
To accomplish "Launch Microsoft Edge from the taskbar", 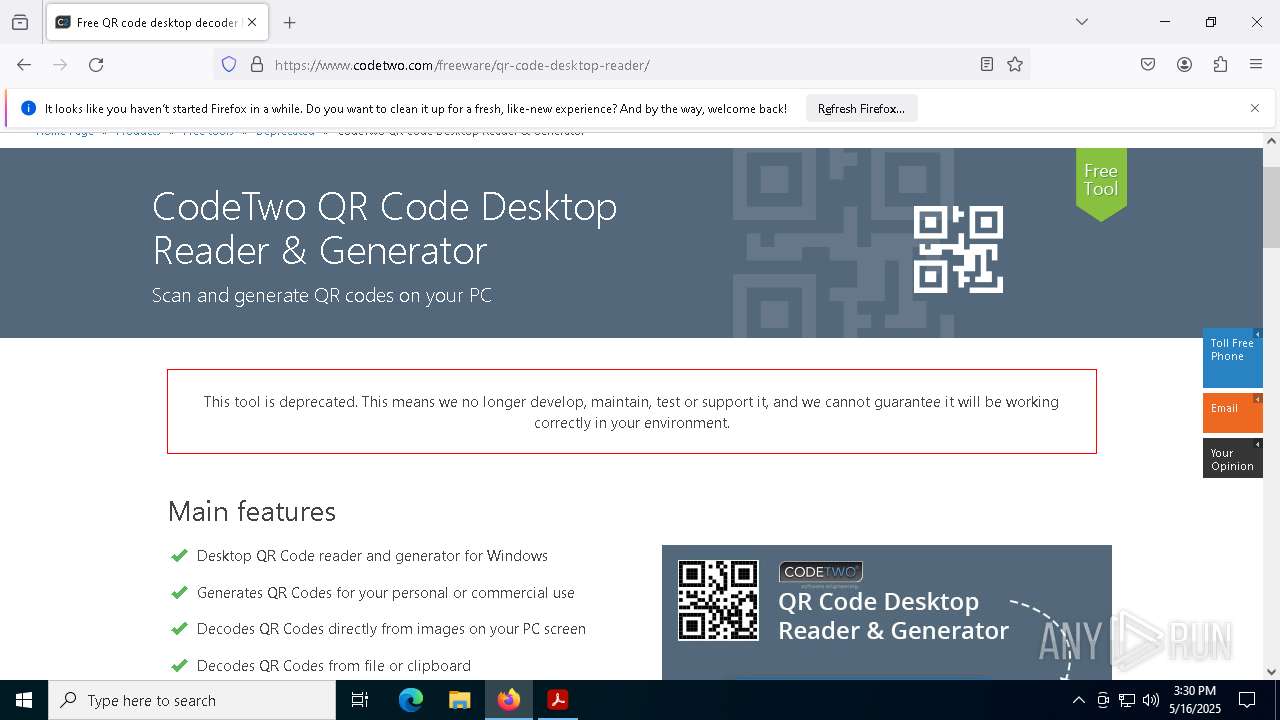I will click(411, 700).
